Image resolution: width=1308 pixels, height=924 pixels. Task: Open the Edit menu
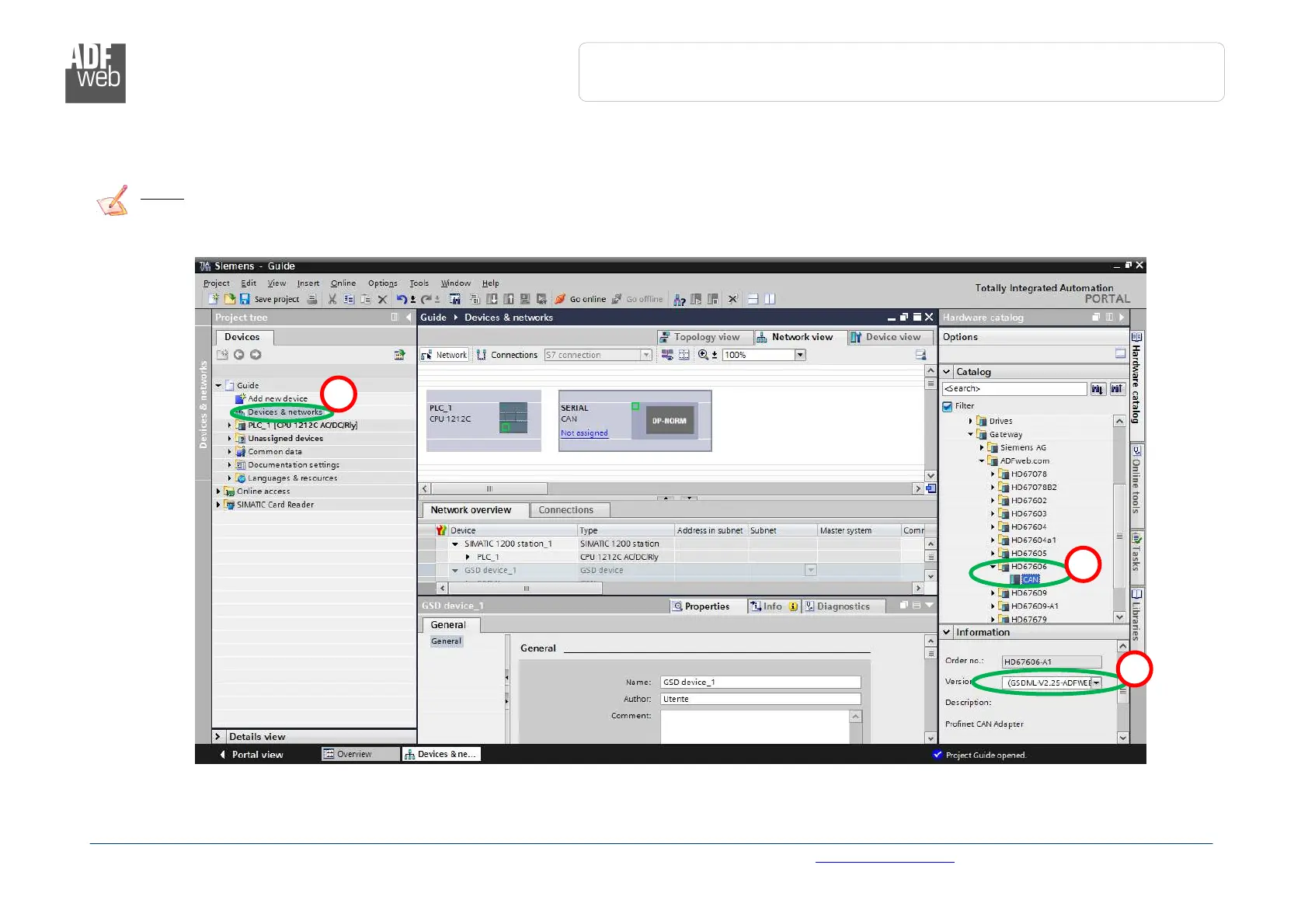tap(249, 283)
